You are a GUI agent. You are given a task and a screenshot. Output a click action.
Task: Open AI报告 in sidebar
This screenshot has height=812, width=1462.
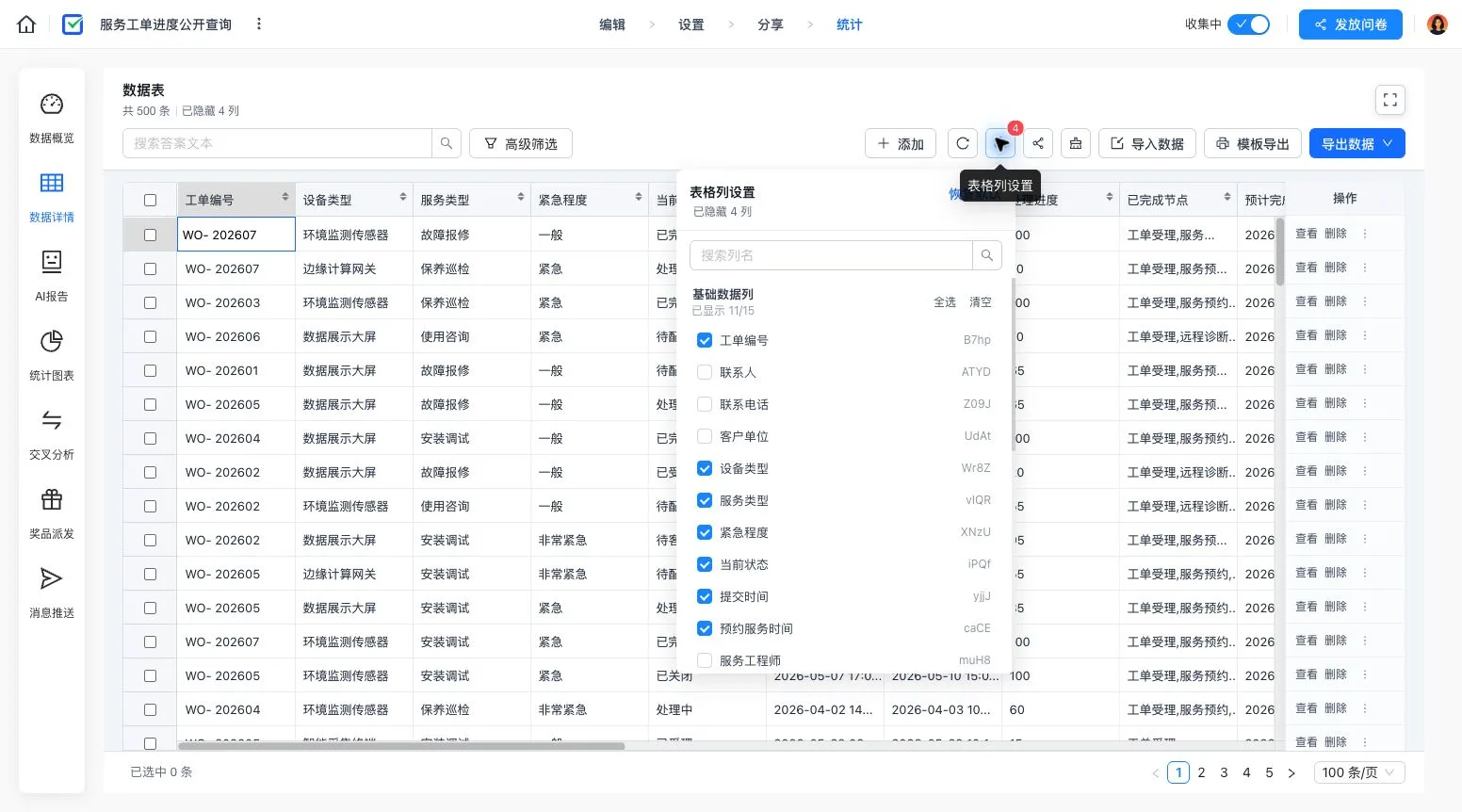click(52, 276)
